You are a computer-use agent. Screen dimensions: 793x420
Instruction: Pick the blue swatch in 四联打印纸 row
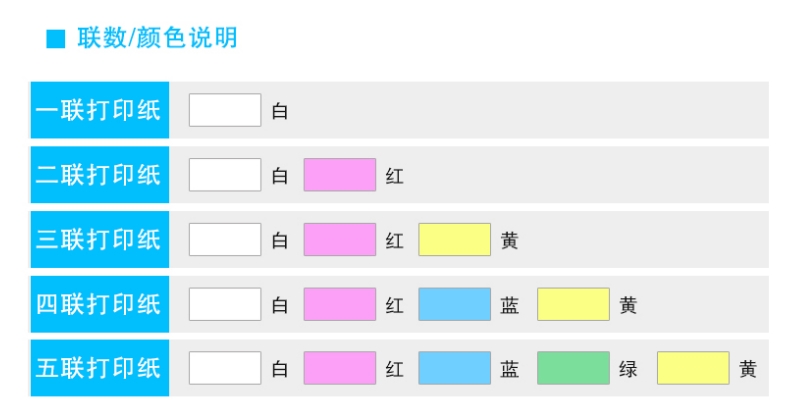coord(454,304)
